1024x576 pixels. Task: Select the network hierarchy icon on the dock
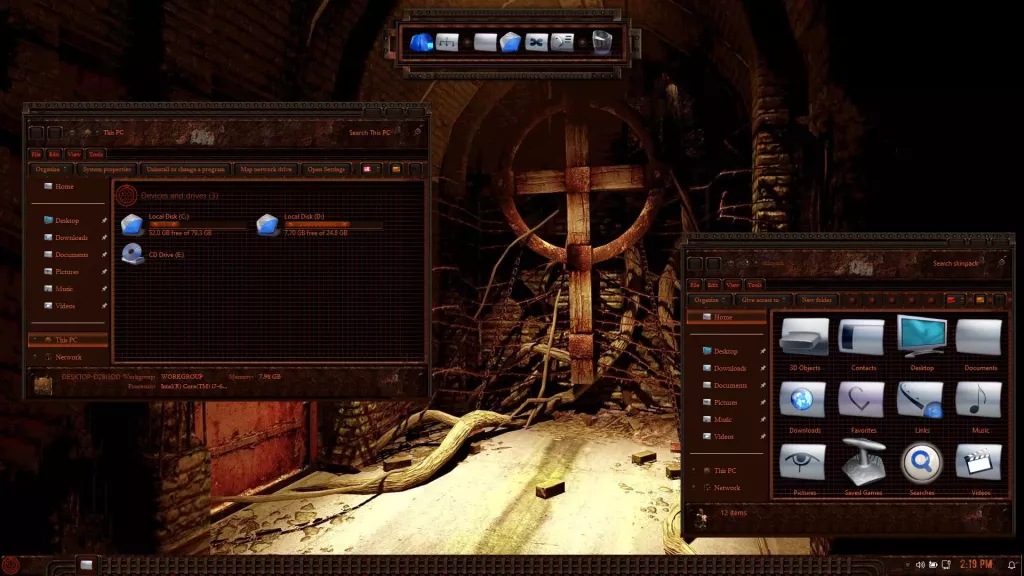pos(449,40)
